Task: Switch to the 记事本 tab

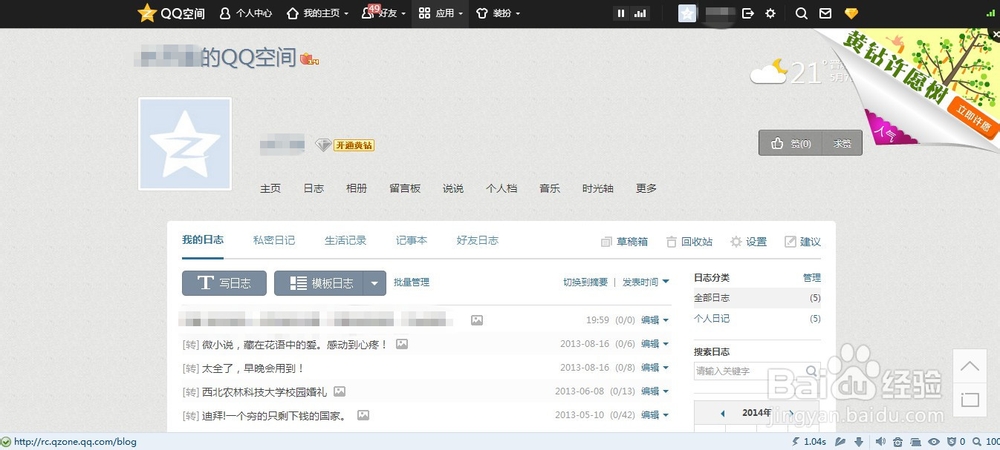Action: 411,240
